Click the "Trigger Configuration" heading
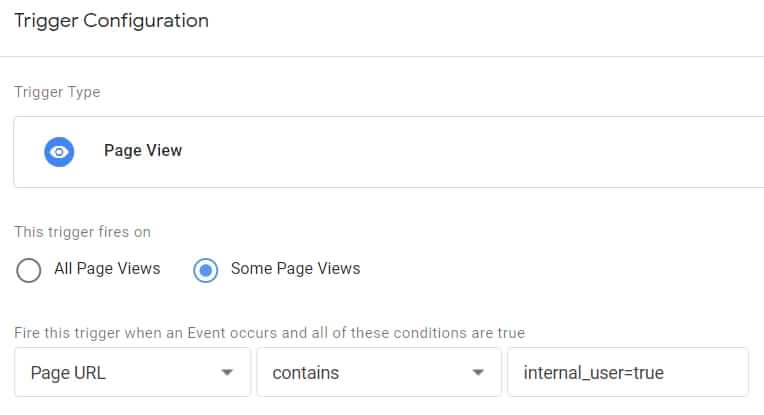 (111, 21)
